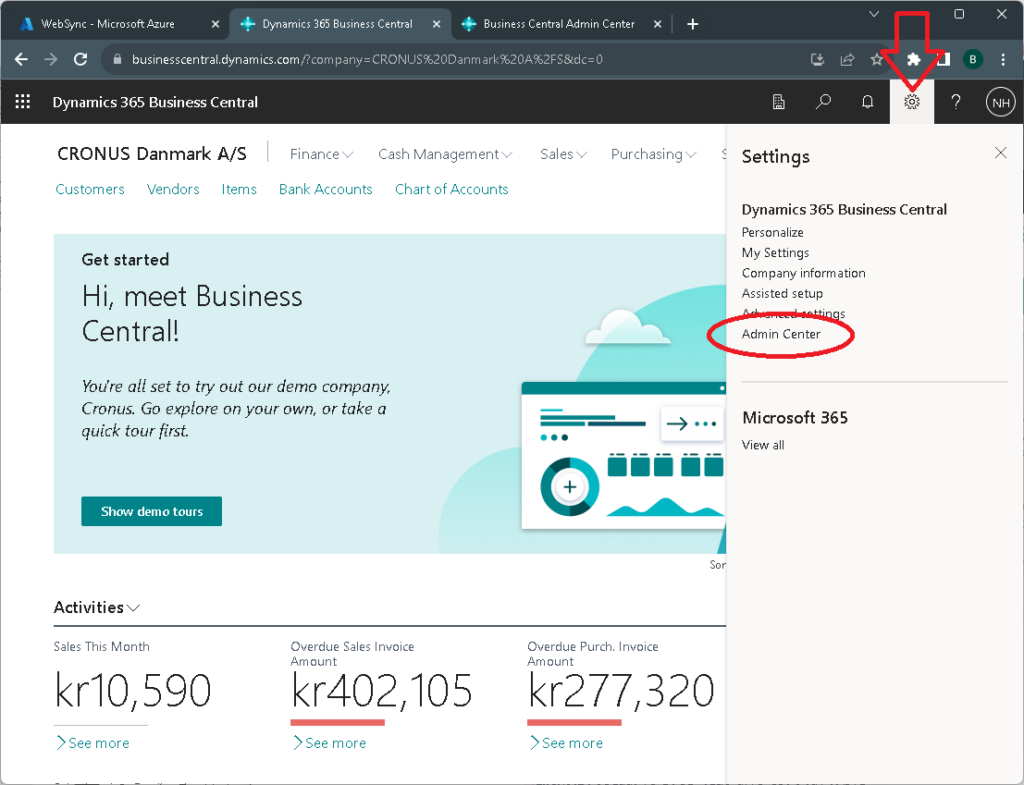Expand the Finance navigation menu
This screenshot has width=1024, height=785.
(x=319, y=154)
